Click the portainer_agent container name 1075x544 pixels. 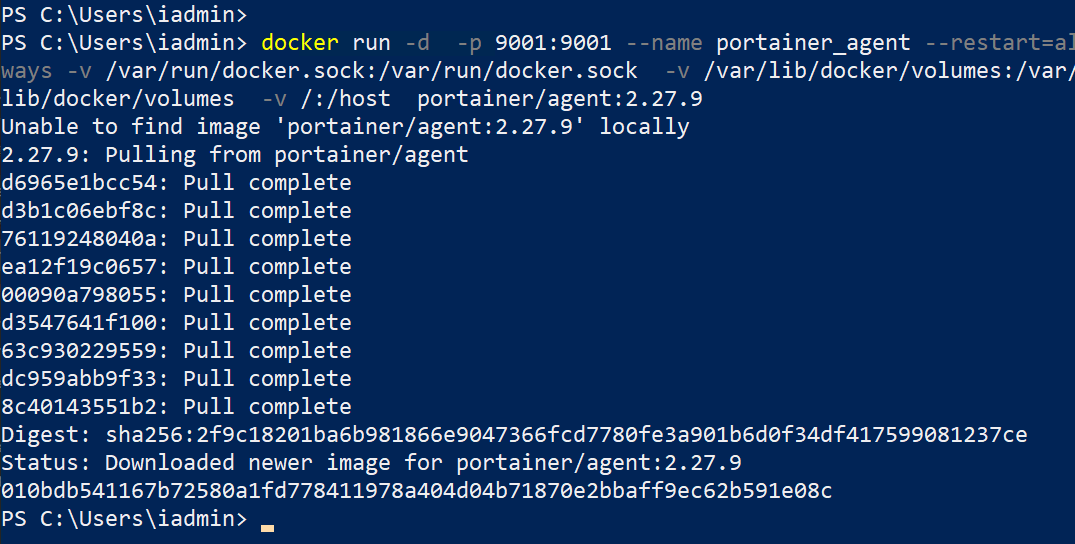point(813,43)
